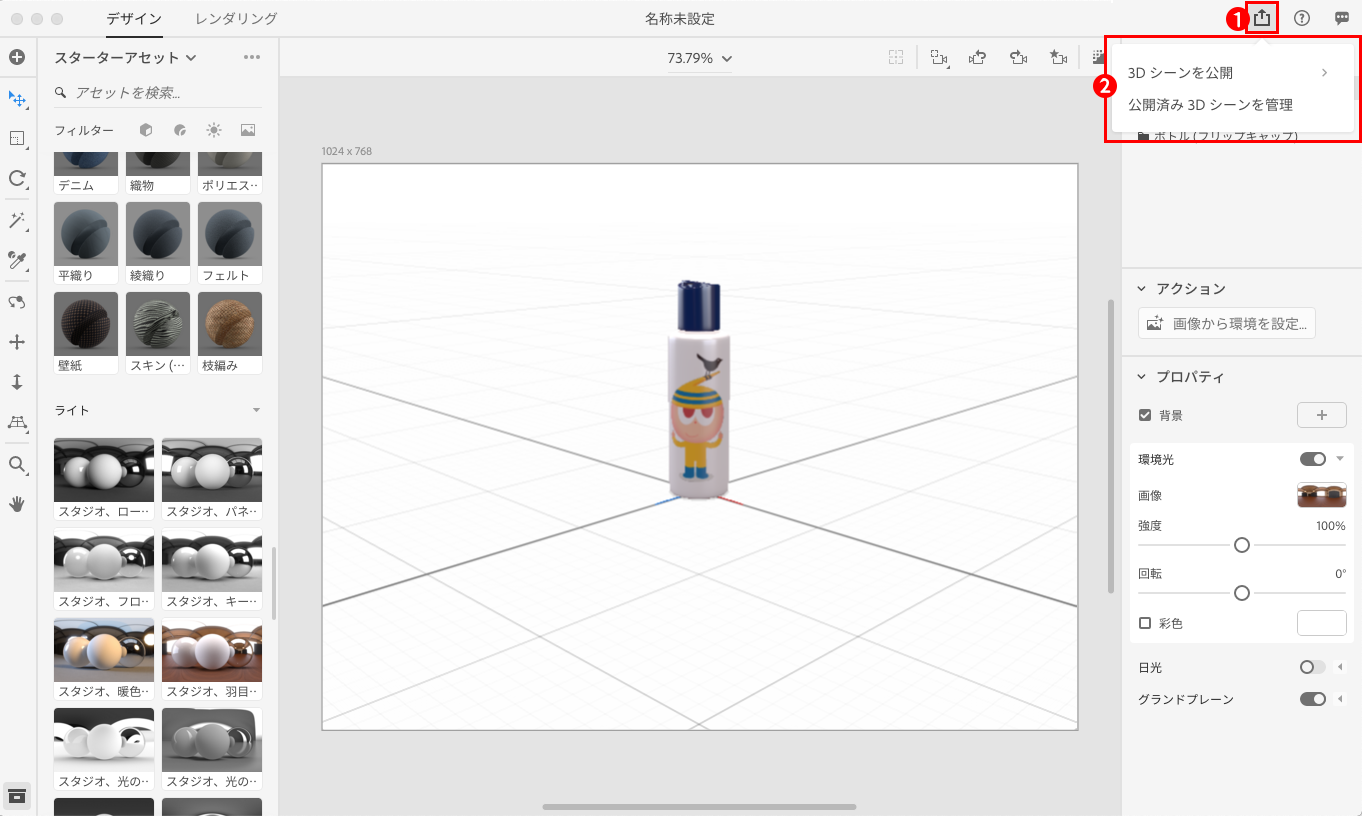Viewport: 1362px width, 816px height.
Task: Switch to the デザイン tab
Action: click(x=134, y=18)
